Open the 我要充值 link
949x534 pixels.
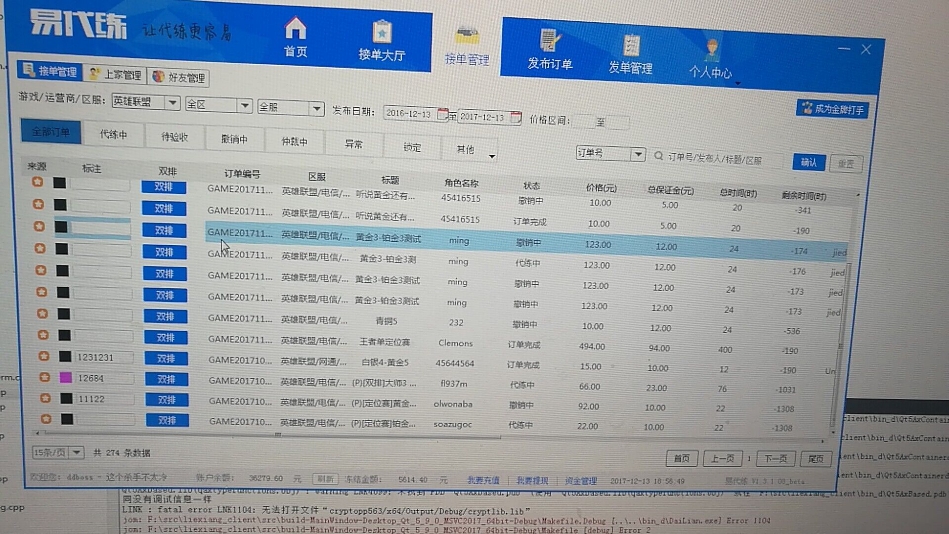483,480
